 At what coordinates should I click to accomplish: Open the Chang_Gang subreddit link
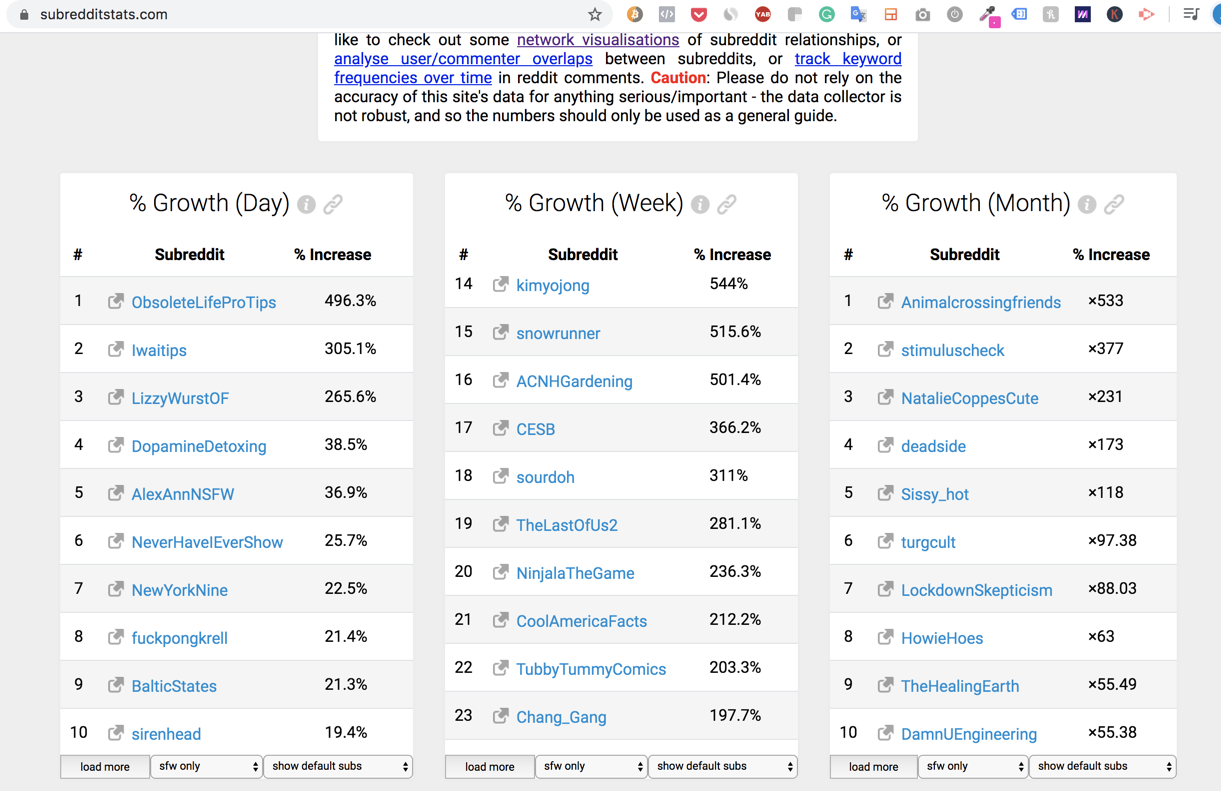[561, 717]
